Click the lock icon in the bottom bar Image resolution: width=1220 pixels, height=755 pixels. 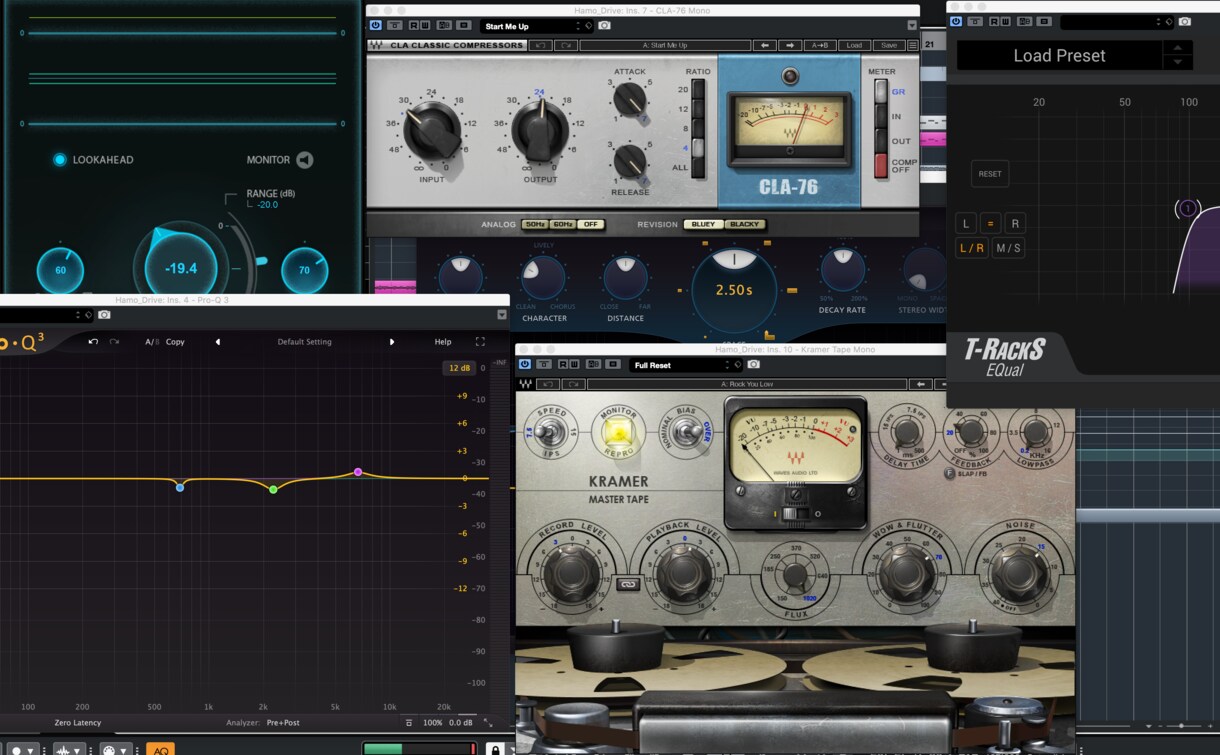[x=494, y=749]
